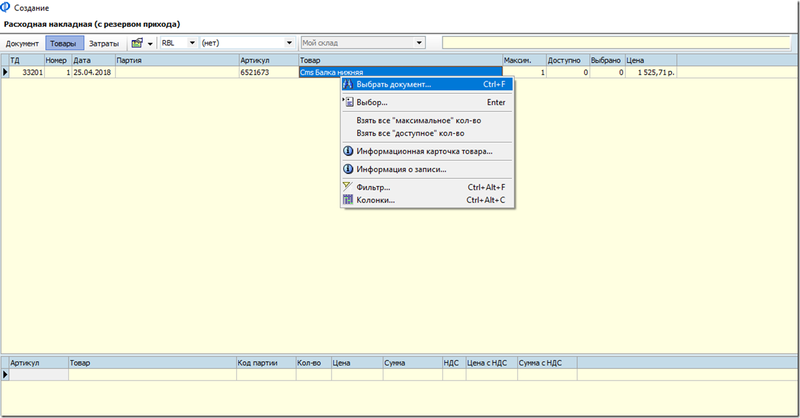Viewport: 800px width, 418px height.
Task: Select Выбор... from context menu
Action: pyautogui.click(x=428, y=102)
